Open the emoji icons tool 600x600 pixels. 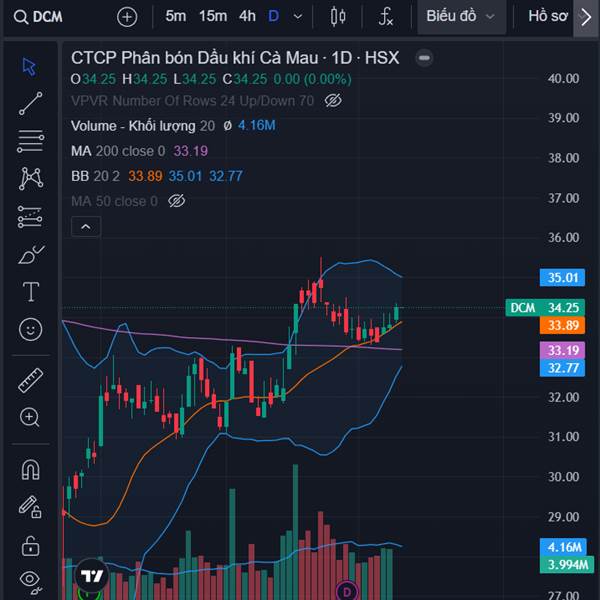coord(31,329)
